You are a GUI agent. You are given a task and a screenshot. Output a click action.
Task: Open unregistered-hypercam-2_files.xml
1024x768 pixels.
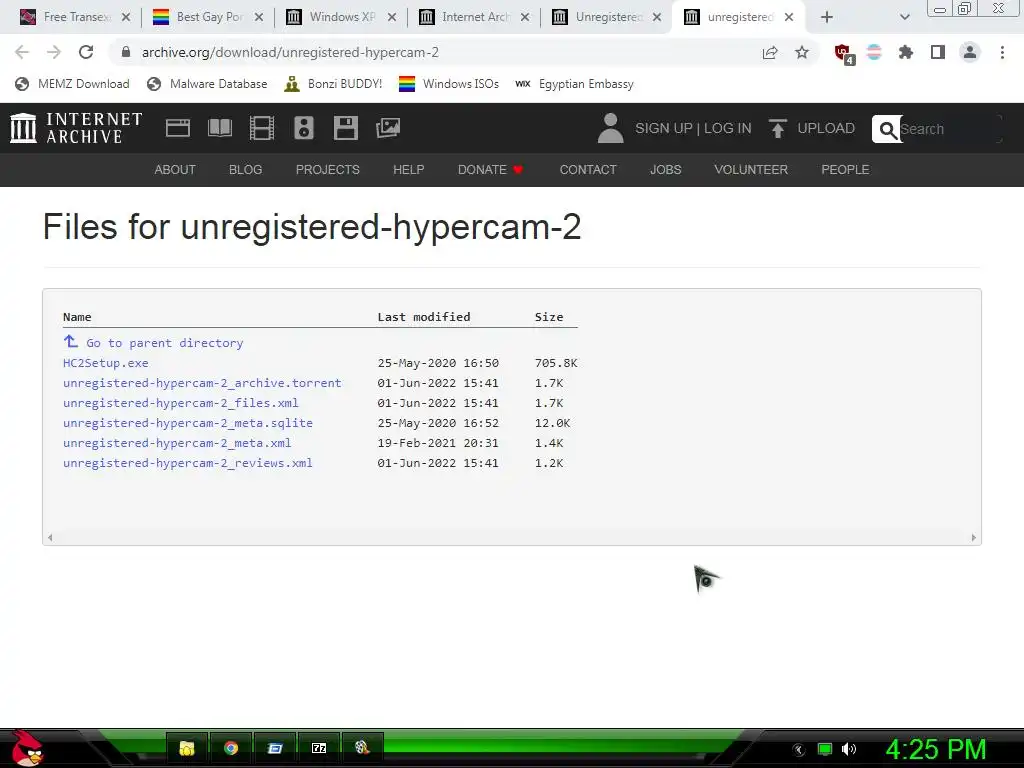click(x=181, y=403)
